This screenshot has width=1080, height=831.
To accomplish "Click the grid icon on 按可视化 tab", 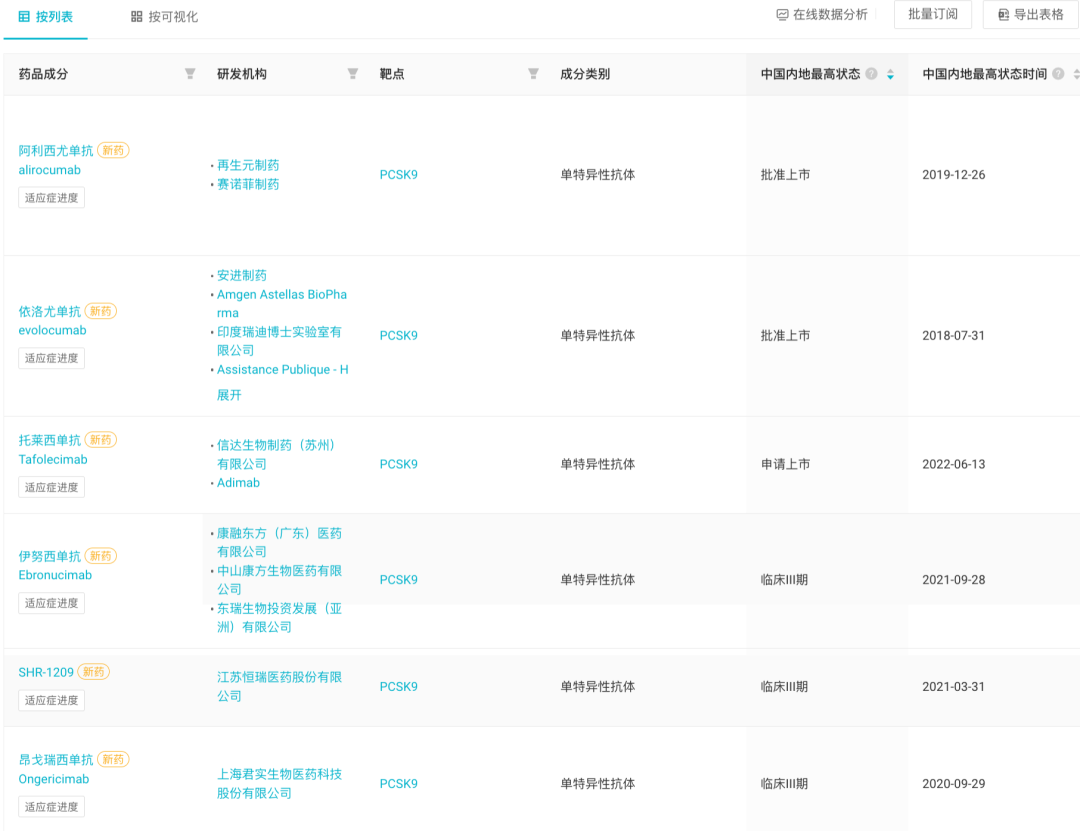I will pos(136,17).
